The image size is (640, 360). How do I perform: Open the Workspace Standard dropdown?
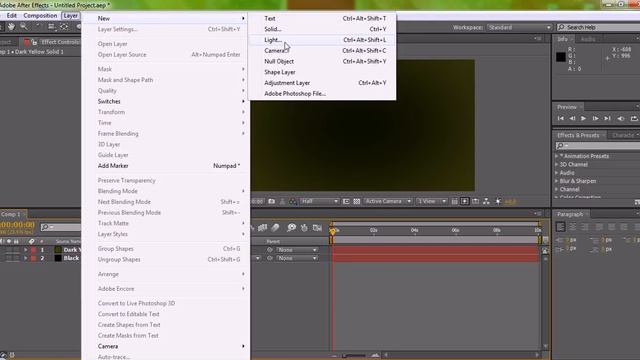(519, 27)
